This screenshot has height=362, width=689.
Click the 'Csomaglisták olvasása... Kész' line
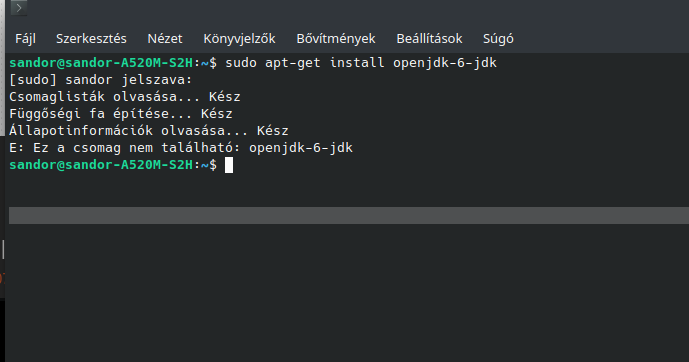tap(125, 97)
